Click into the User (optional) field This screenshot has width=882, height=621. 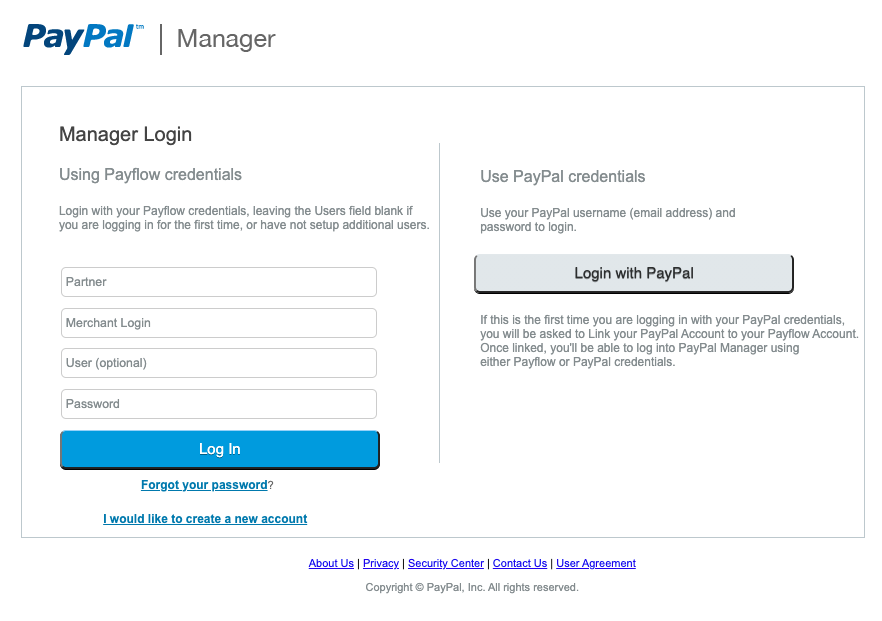pyautogui.click(x=219, y=363)
